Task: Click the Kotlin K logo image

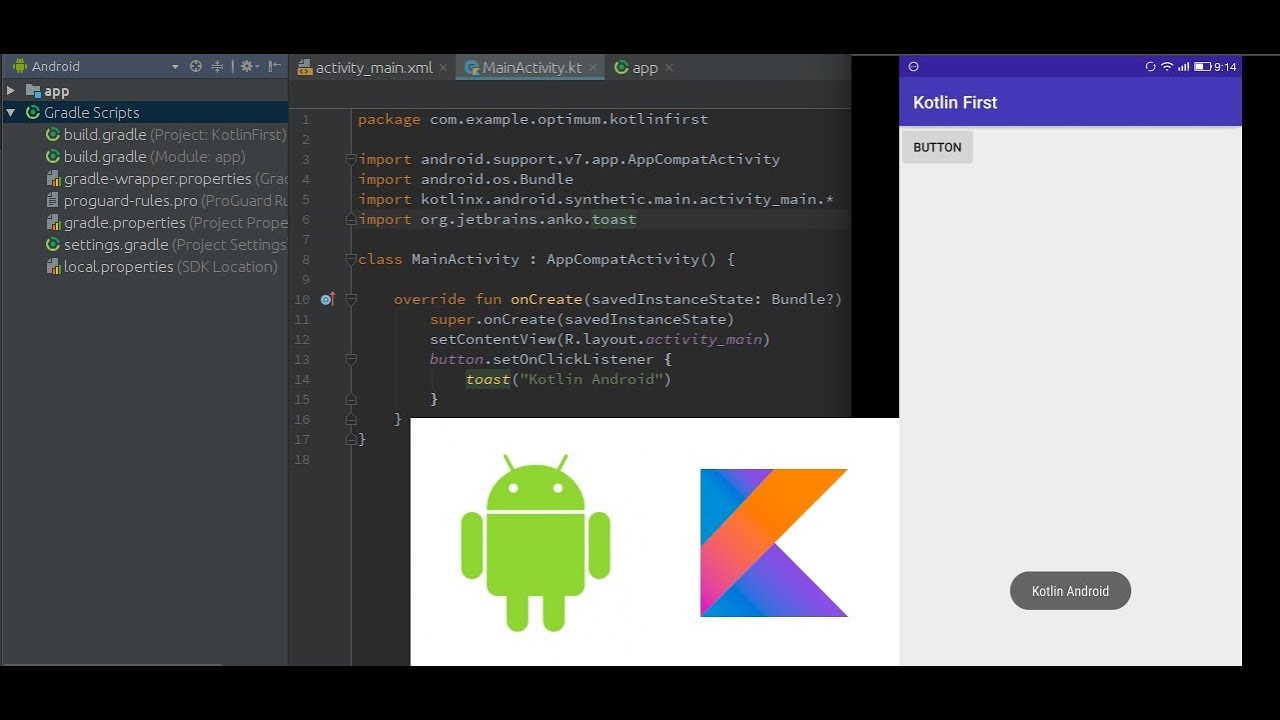Action: [774, 543]
